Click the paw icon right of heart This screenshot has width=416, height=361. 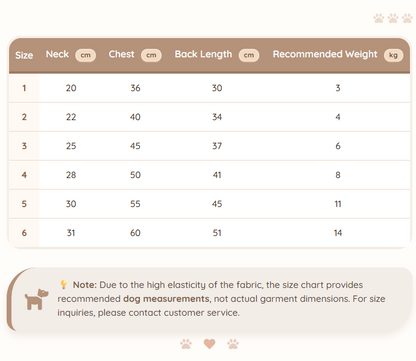pos(233,344)
